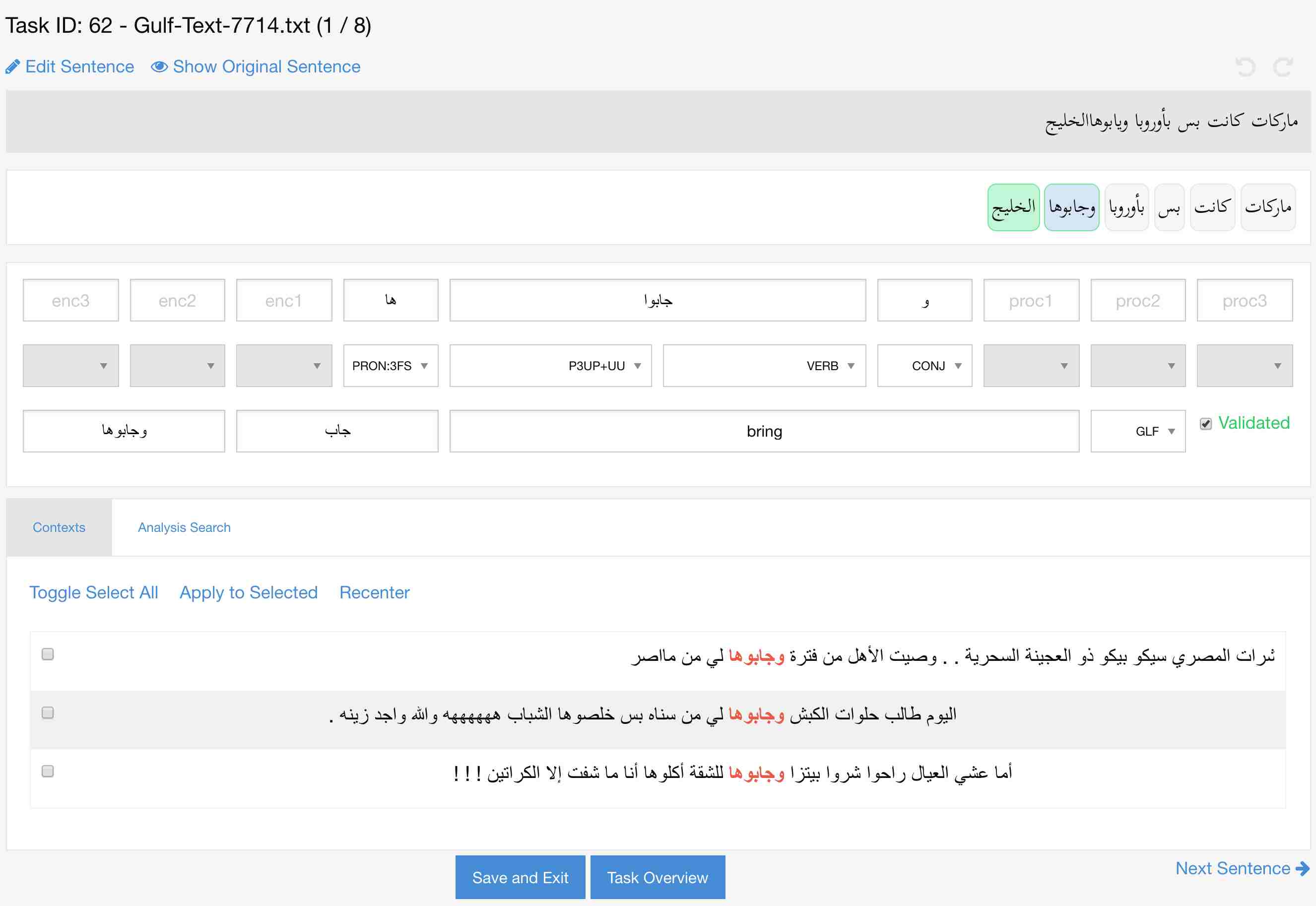1316x906 pixels.
Task: Click the eye icon for Show Original Sentence
Action: (159, 67)
